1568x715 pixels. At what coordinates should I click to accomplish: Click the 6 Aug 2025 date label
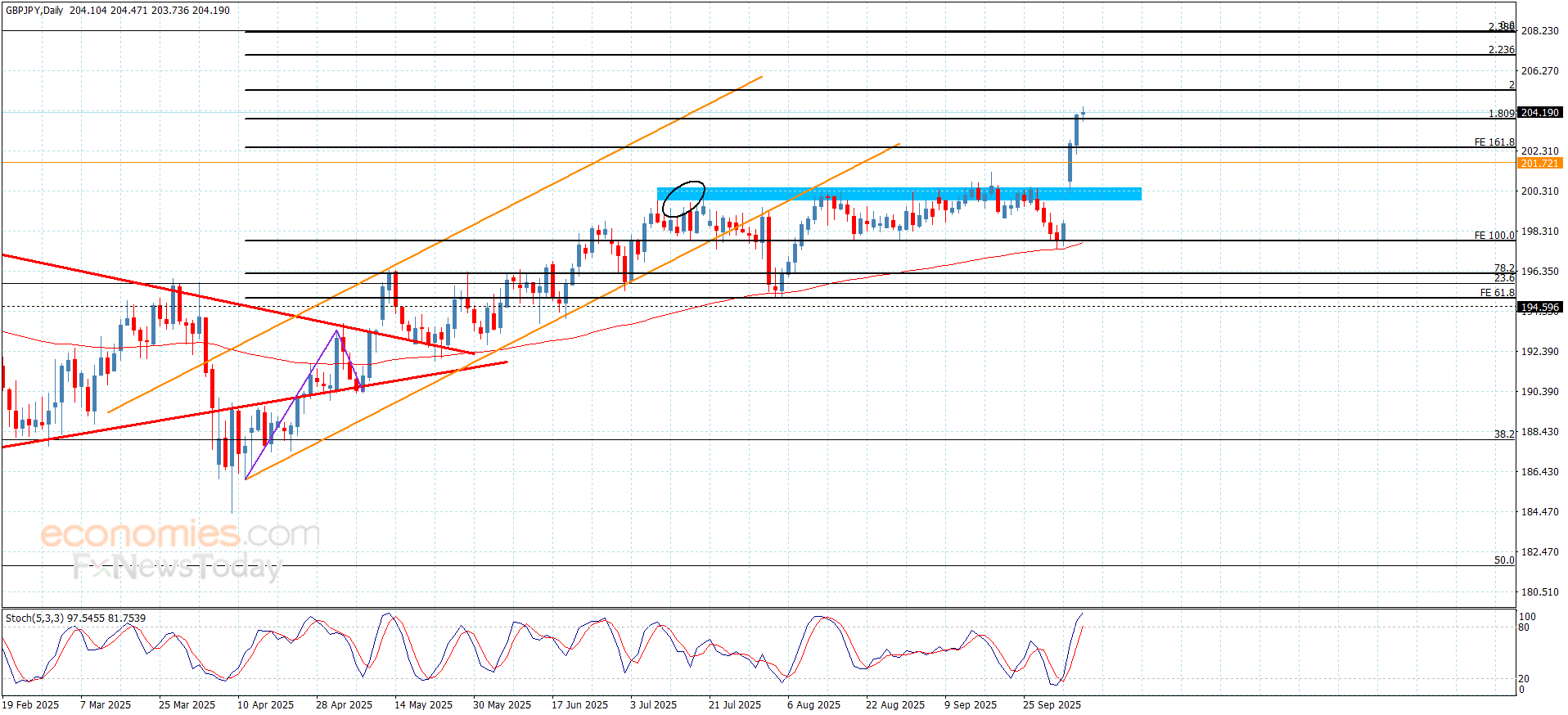tap(814, 705)
